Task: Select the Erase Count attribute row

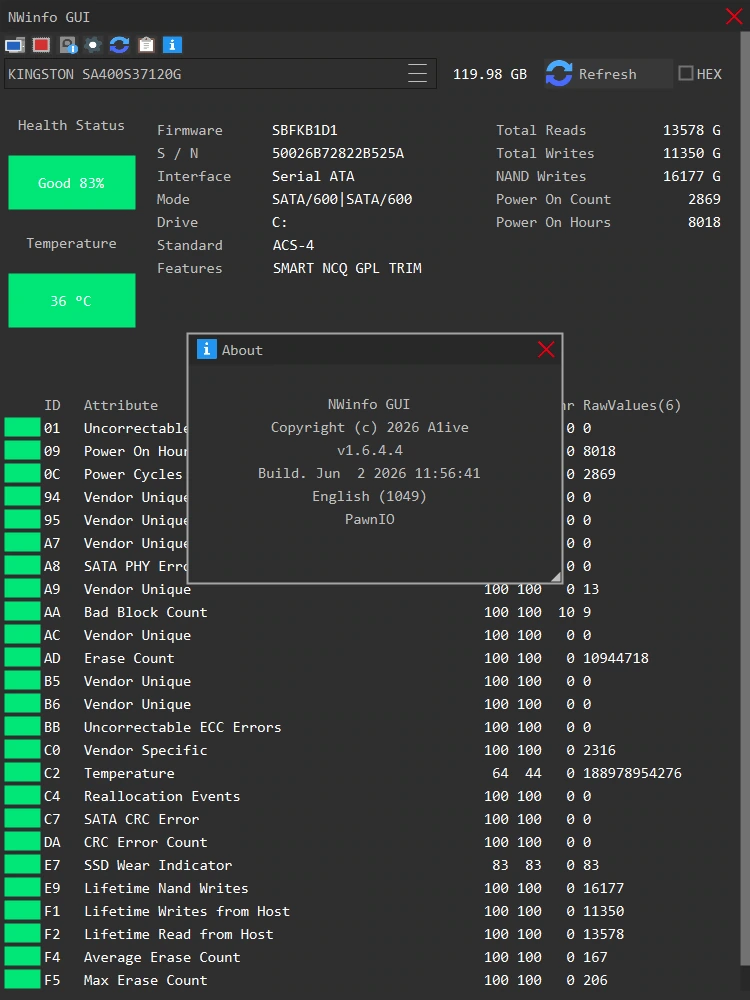Action: 370,658
